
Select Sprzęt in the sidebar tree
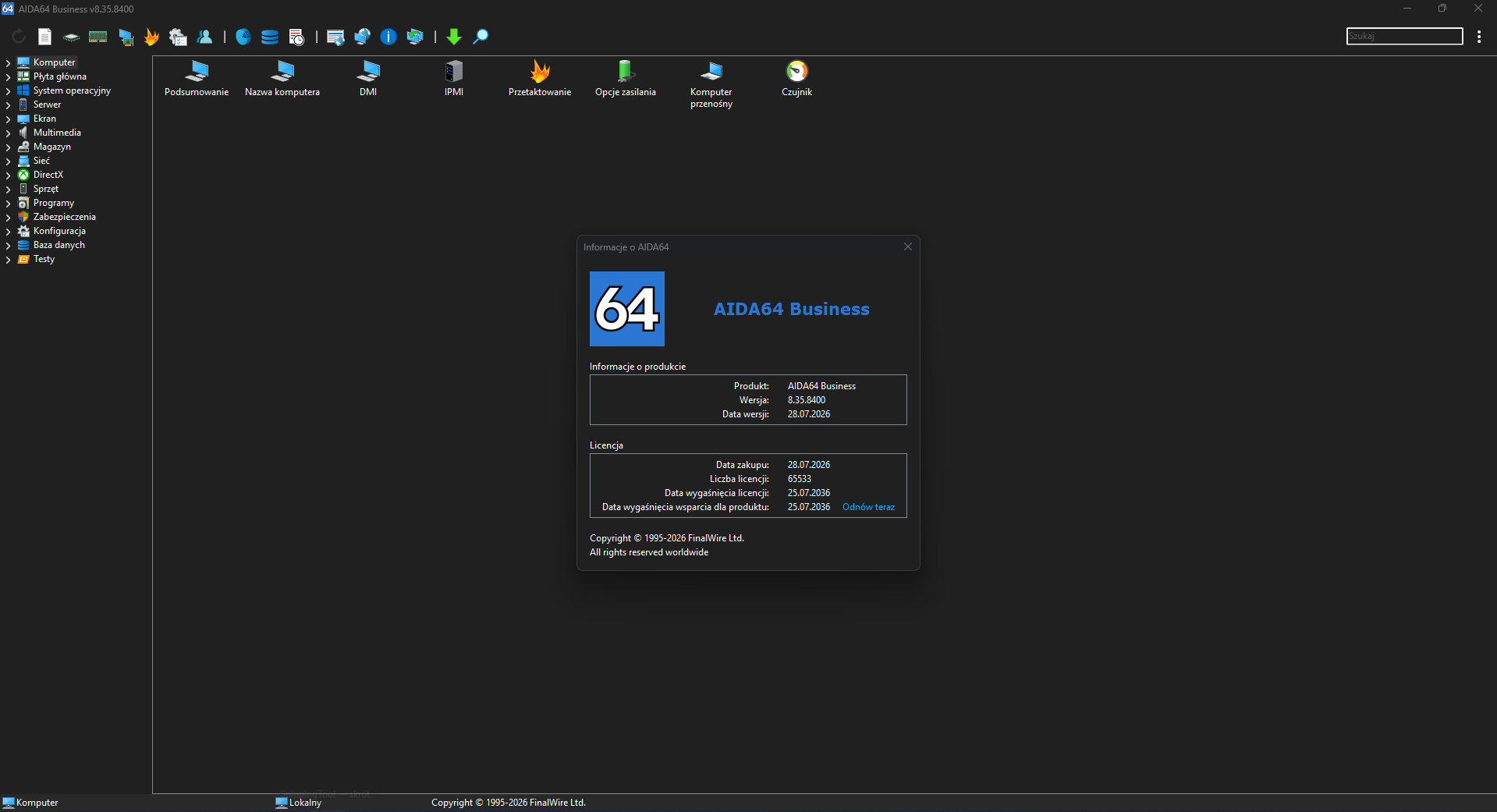pos(46,189)
